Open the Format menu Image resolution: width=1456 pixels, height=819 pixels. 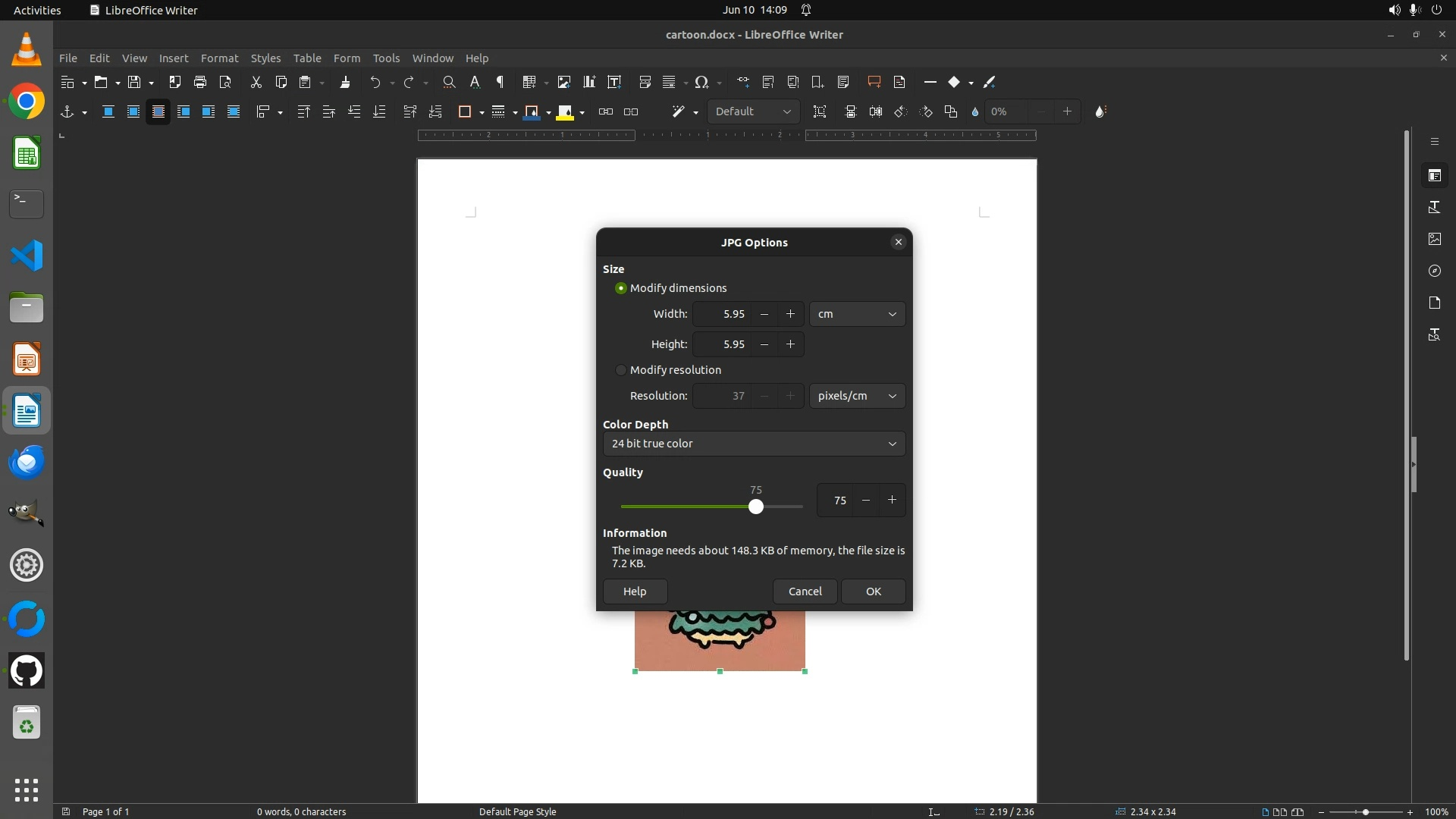(219, 58)
